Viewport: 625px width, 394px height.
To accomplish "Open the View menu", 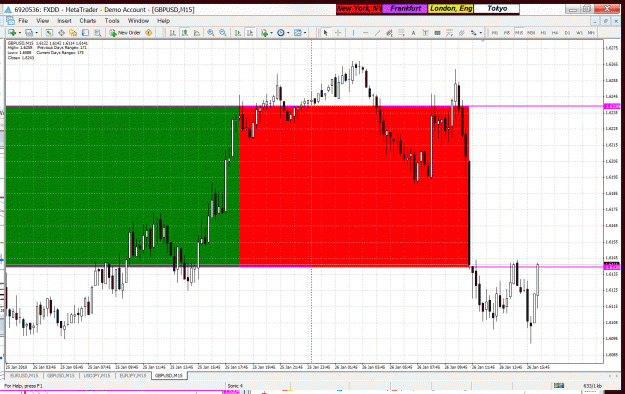I will tap(43, 20).
